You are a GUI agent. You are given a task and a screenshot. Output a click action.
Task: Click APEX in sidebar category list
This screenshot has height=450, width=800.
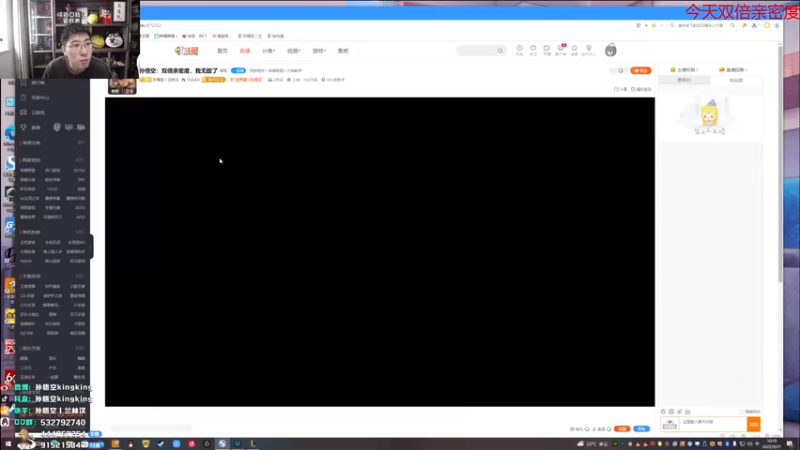(80, 217)
